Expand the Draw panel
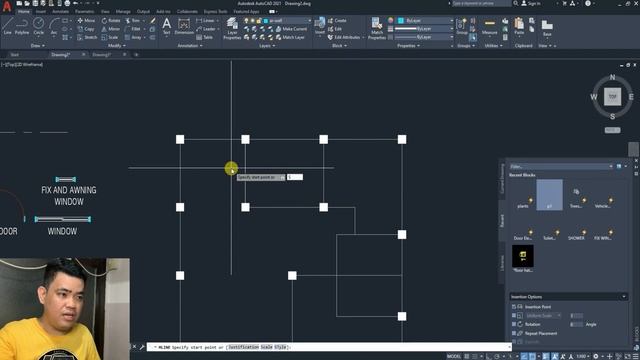 38,46
